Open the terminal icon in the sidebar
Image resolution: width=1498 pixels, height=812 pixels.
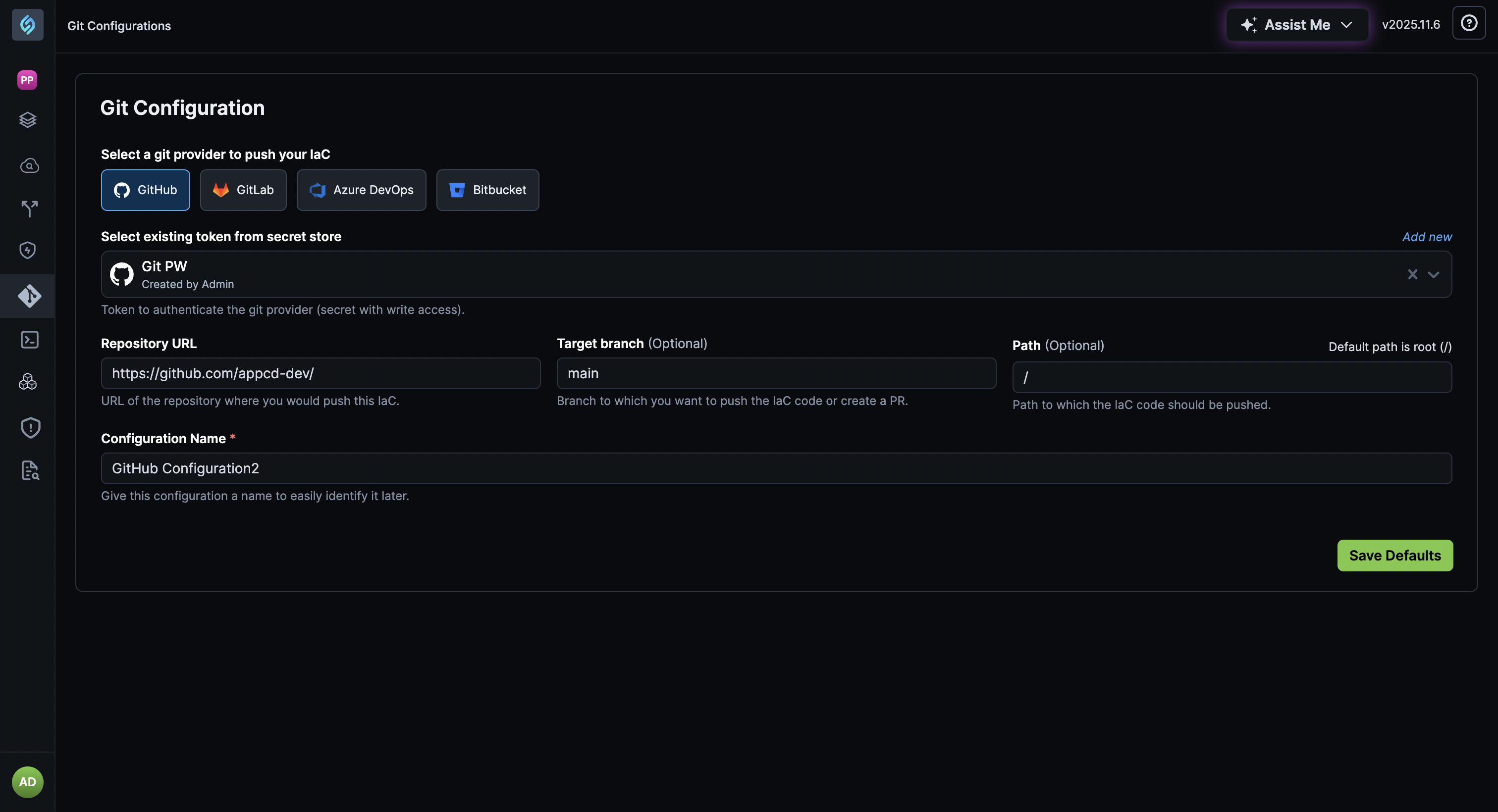coord(27,340)
